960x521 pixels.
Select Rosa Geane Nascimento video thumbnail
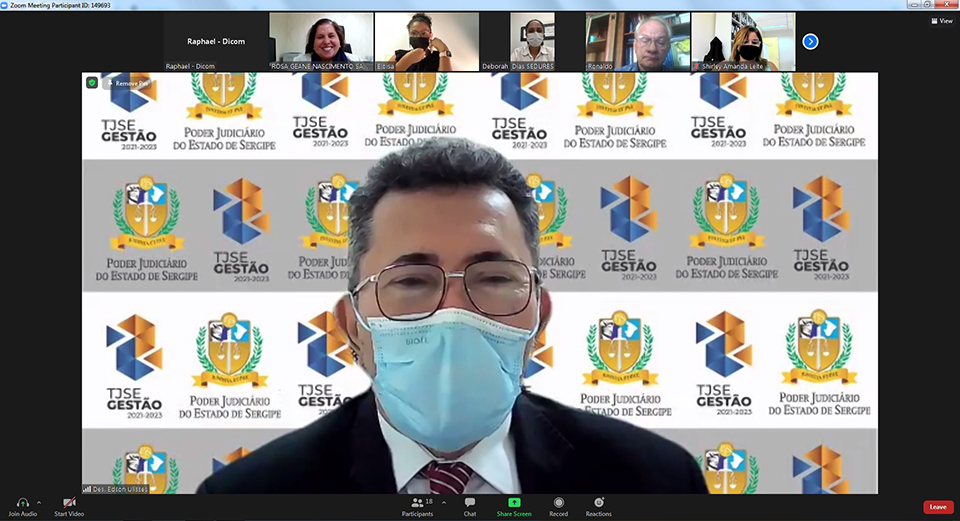pyautogui.click(x=321, y=41)
